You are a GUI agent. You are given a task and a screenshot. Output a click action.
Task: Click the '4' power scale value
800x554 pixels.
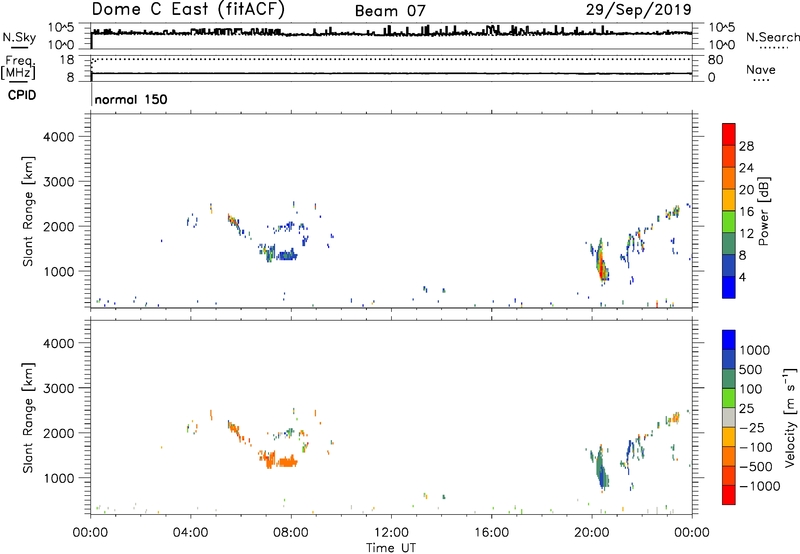click(x=742, y=277)
